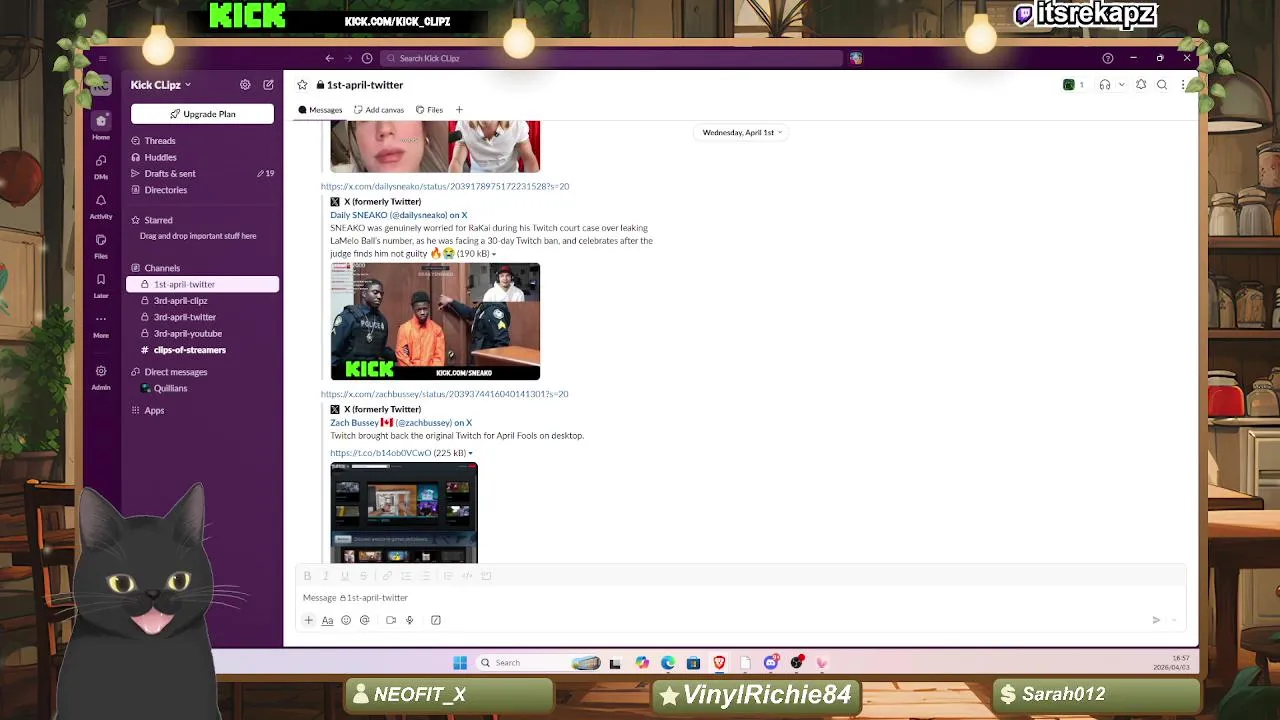Open Home in the Slack rail

click(101, 126)
